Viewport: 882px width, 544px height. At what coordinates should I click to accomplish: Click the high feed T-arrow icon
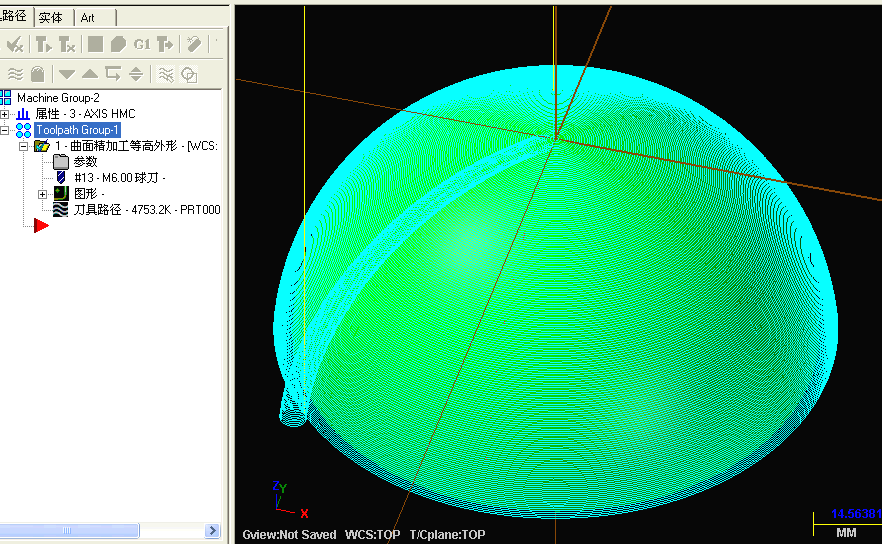pyautogui.click(x=165, y=44)
